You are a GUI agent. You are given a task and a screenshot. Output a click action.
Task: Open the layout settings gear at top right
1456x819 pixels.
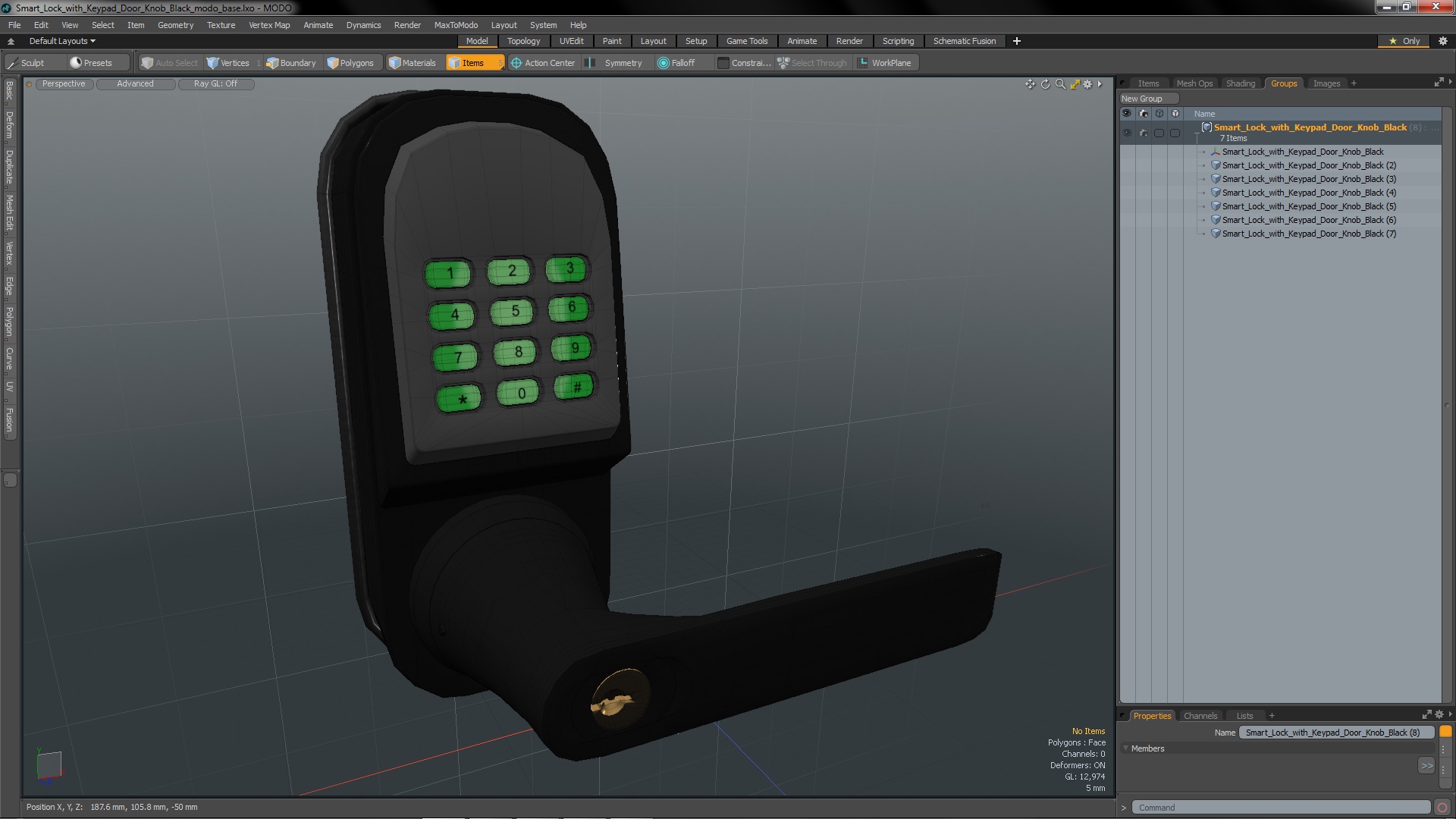point(1443,41)
